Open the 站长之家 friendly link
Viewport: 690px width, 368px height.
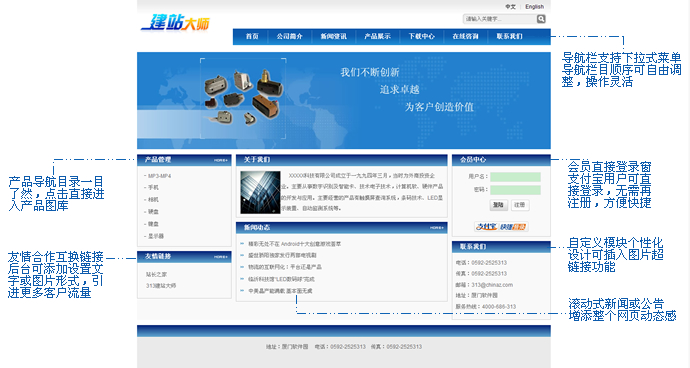coord(156,274)
